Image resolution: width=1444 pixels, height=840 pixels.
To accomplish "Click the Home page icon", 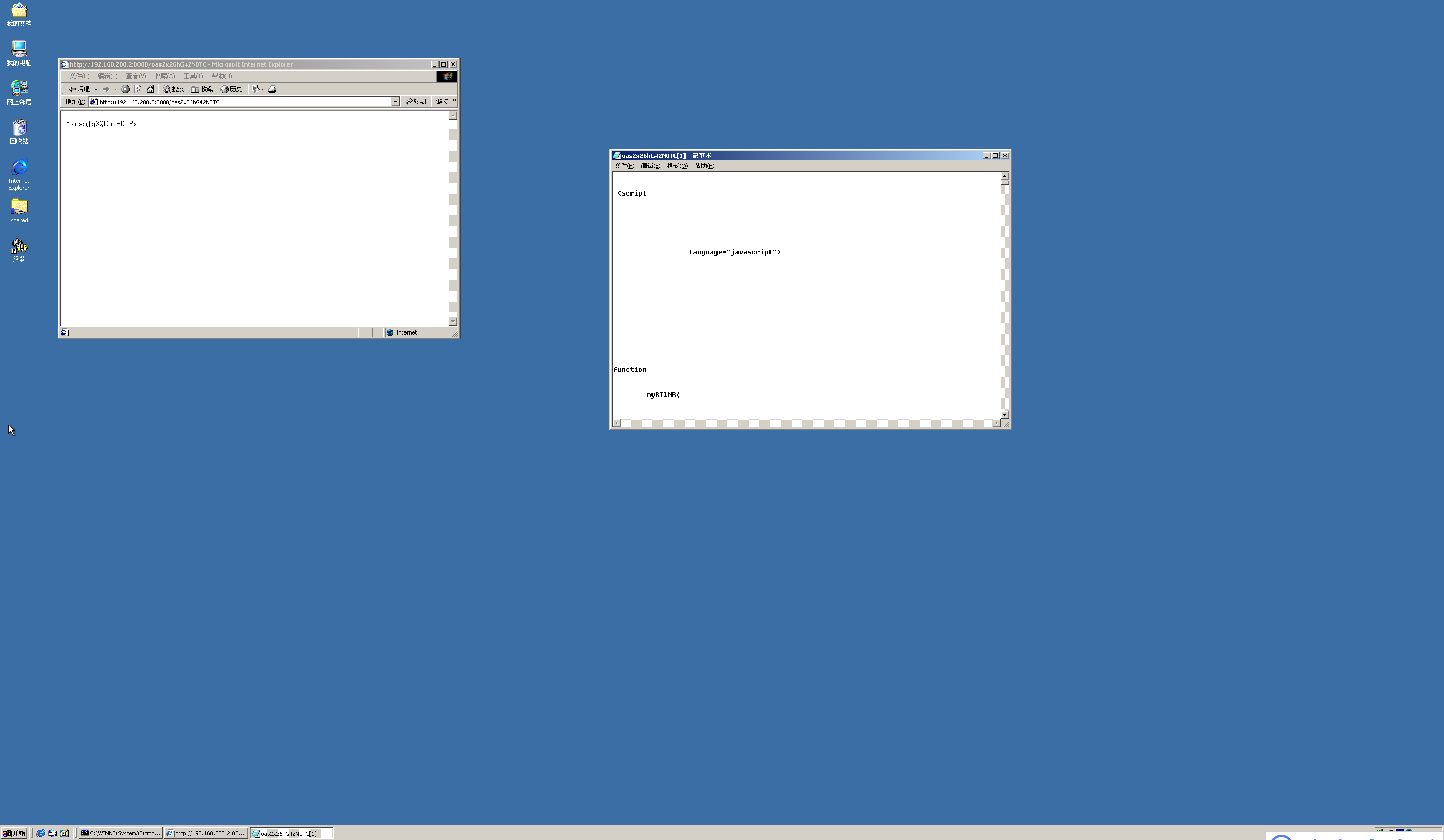I will click(151, 89).
